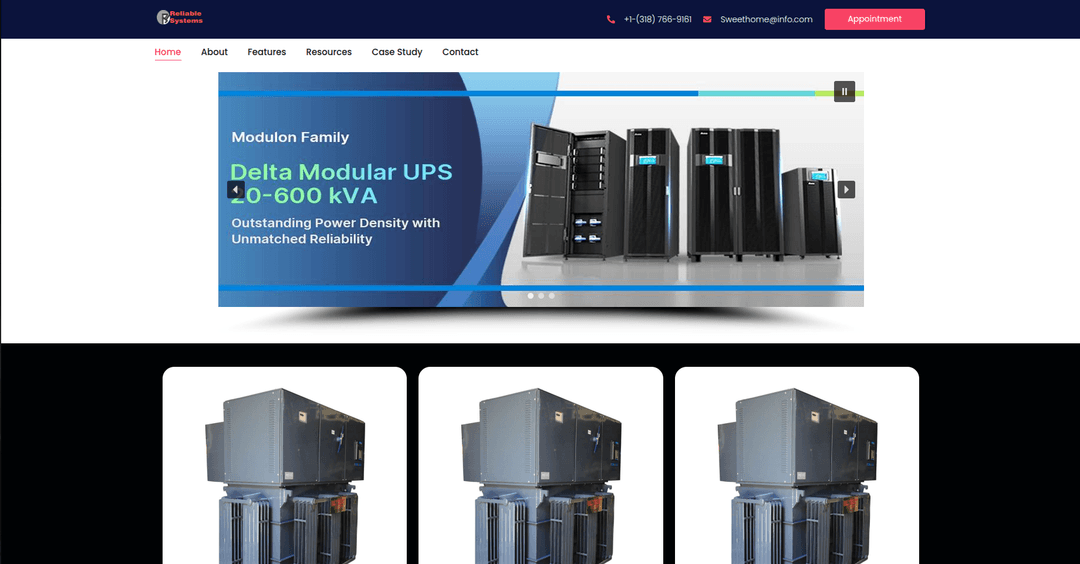Open the Resources menu item

tap(329, 52)
